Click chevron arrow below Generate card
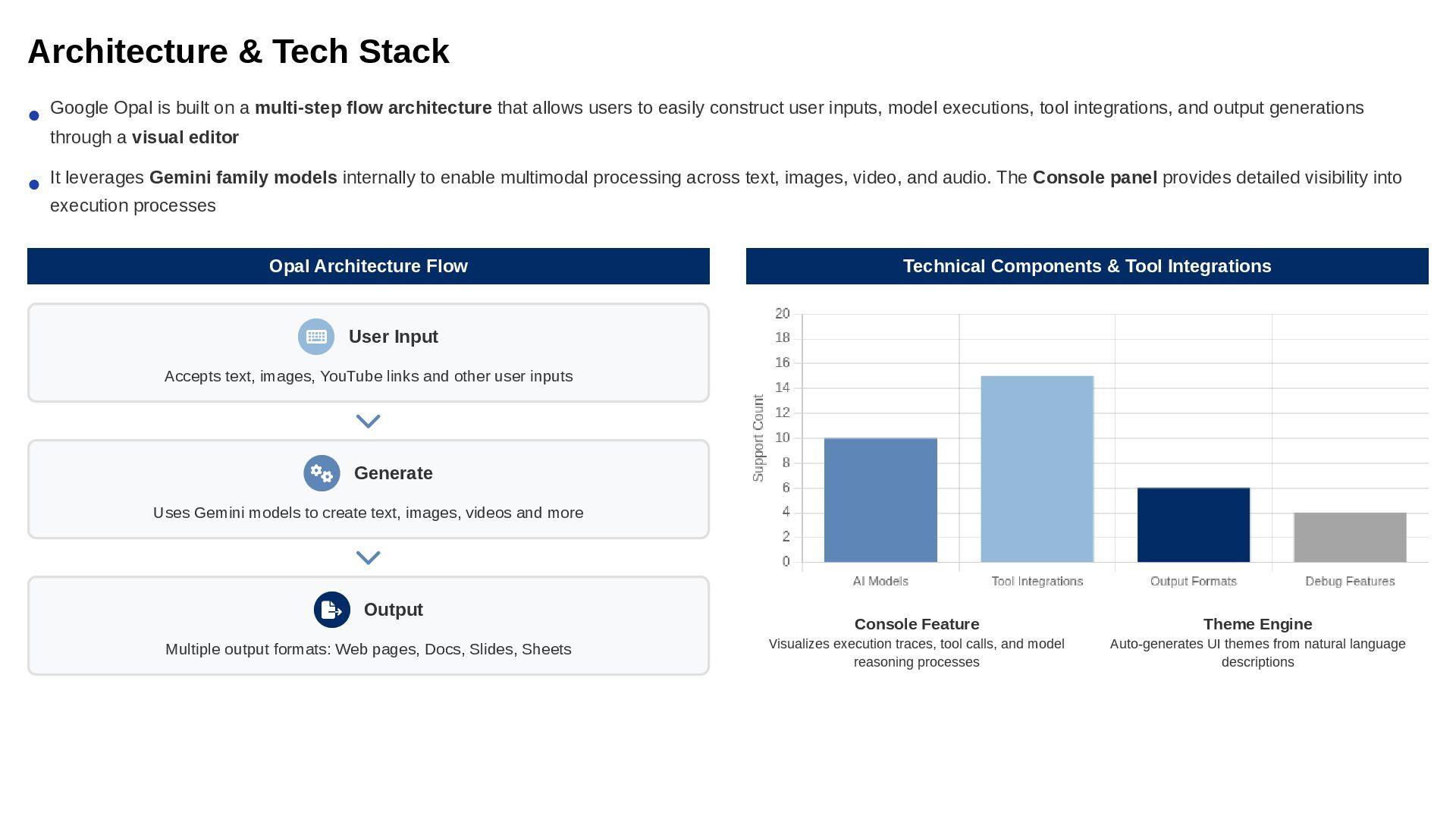This screenshot has height=819, width=1456. click(x=368, y=557)
